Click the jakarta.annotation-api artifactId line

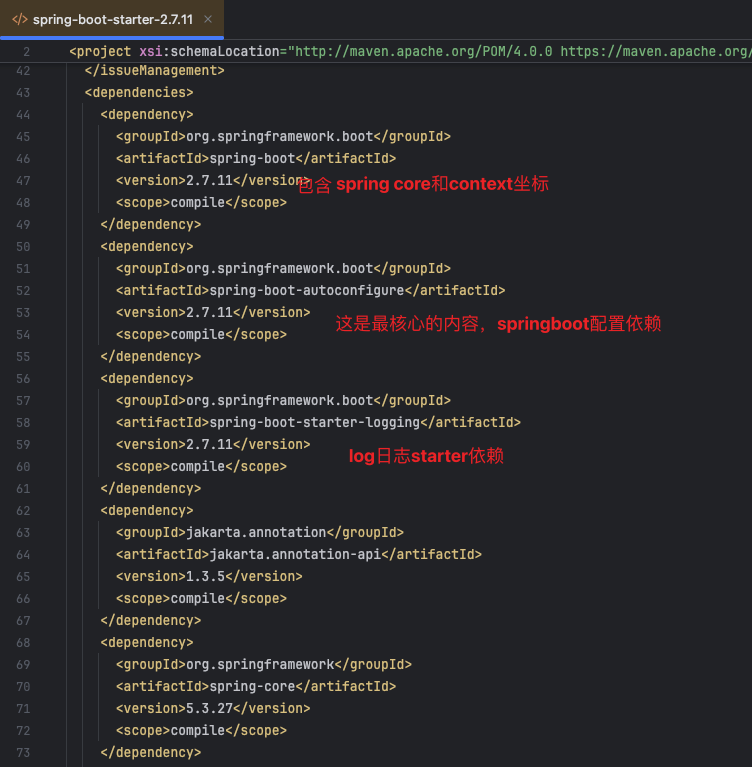(299, 554)
